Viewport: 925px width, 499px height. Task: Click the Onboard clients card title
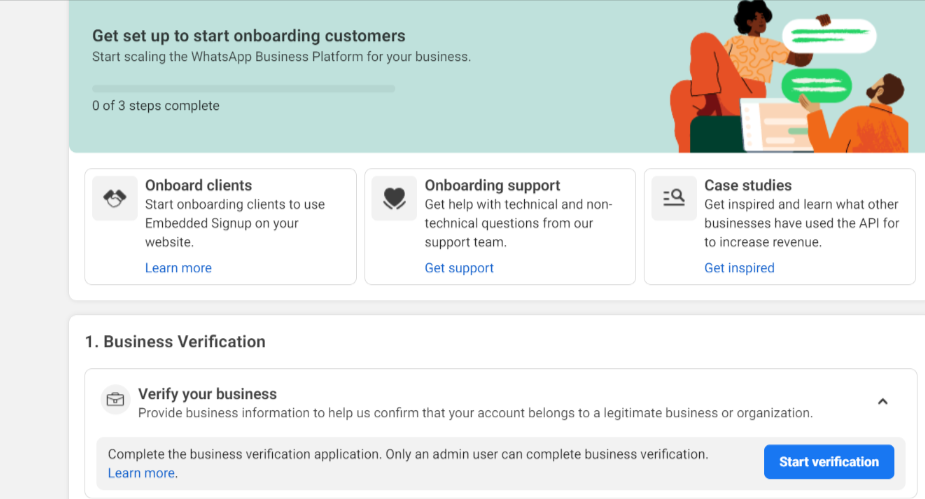tap(198, 185)
